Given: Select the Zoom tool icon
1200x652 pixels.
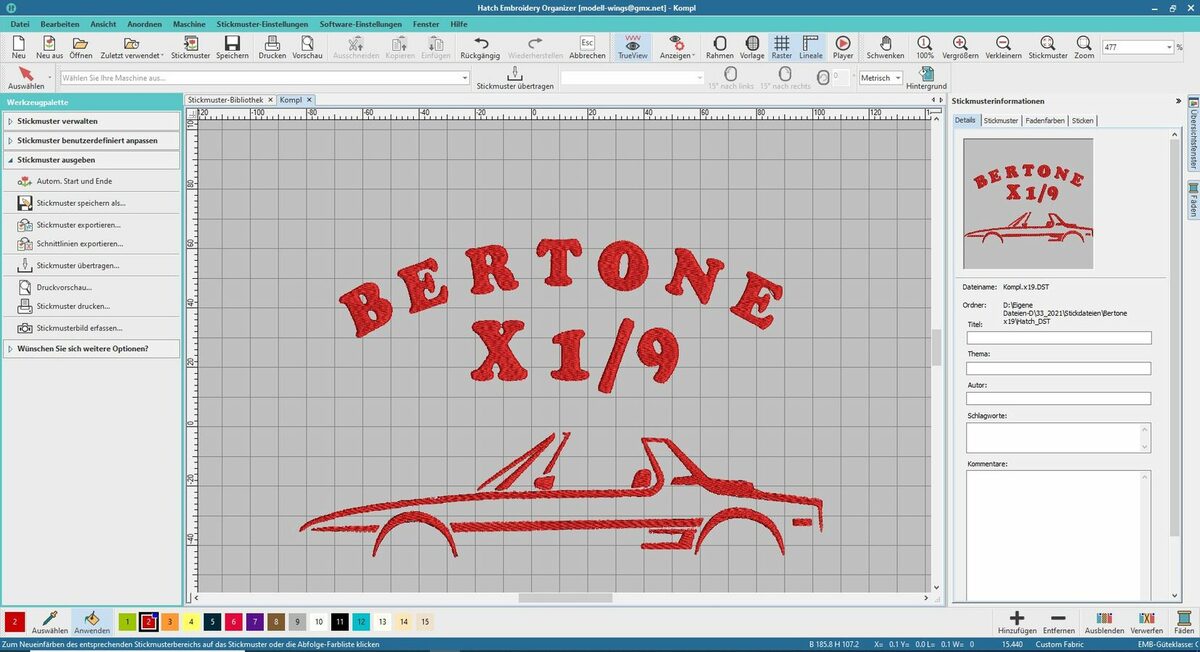Looking at the screenshot, I should (x=1084, y=44).
